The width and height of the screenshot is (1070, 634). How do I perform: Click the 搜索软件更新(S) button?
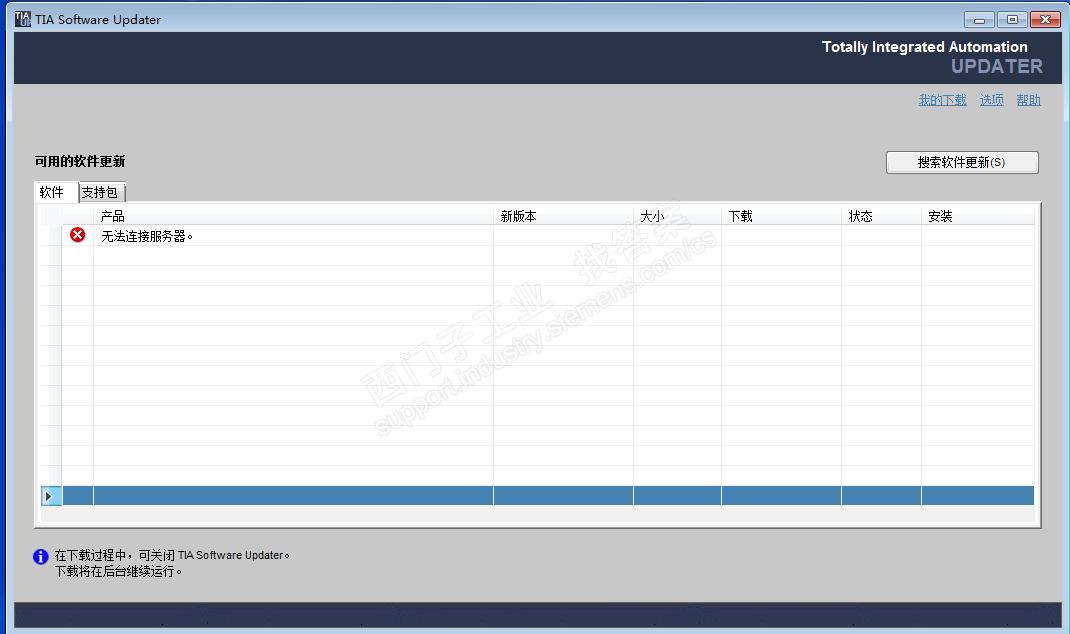pos(962,162)
